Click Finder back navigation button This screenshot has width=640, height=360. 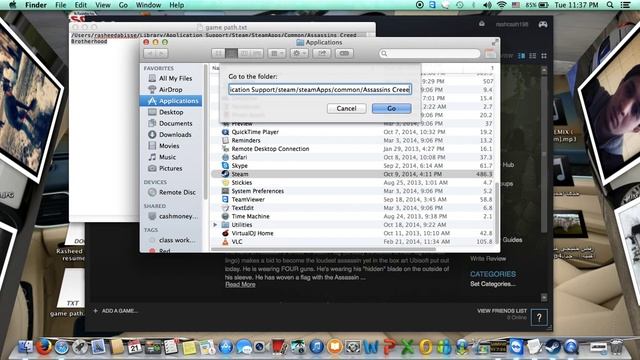click(150, 53)
